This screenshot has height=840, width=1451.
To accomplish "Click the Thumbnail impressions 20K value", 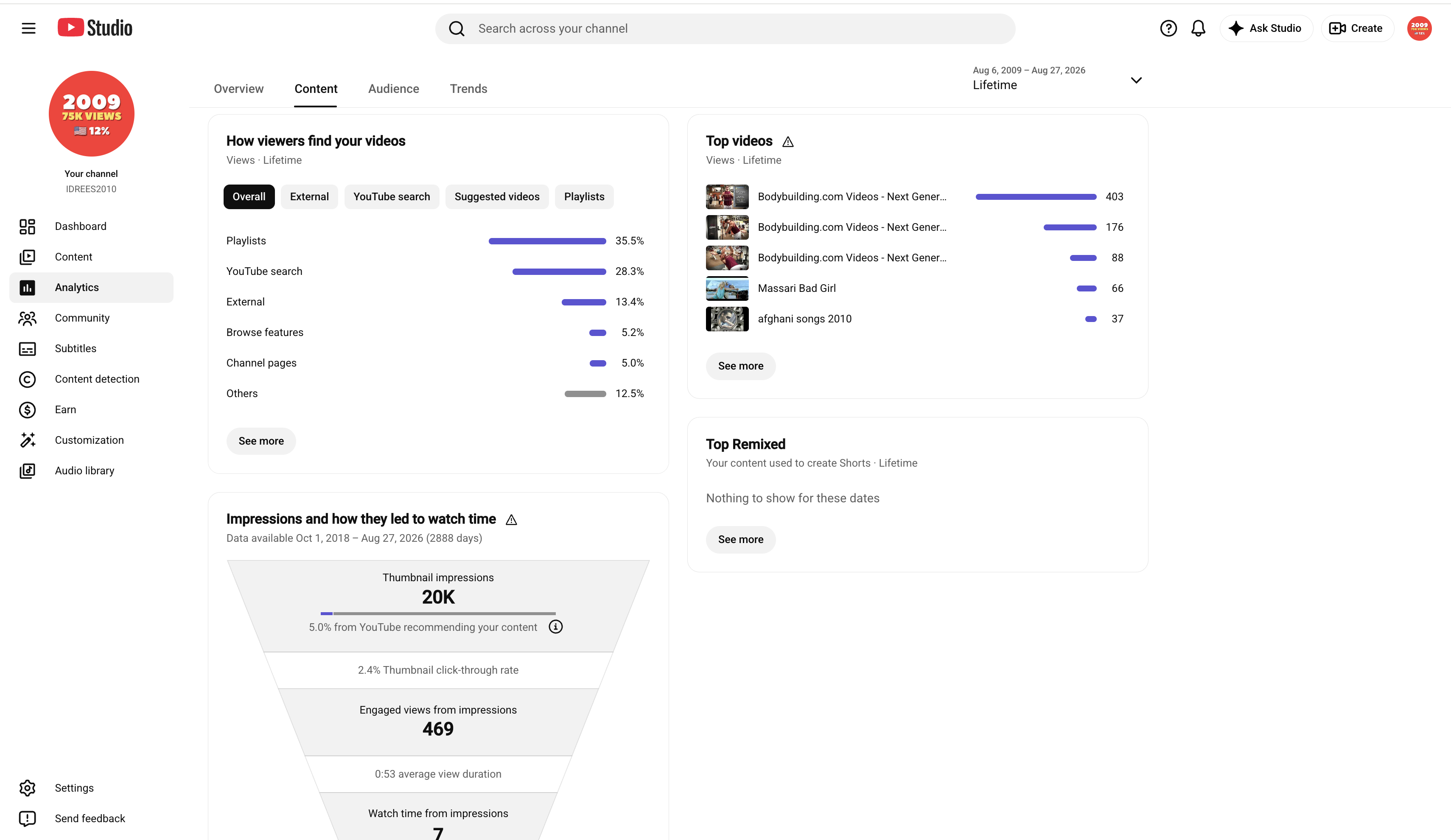I will tap(438, 597).
